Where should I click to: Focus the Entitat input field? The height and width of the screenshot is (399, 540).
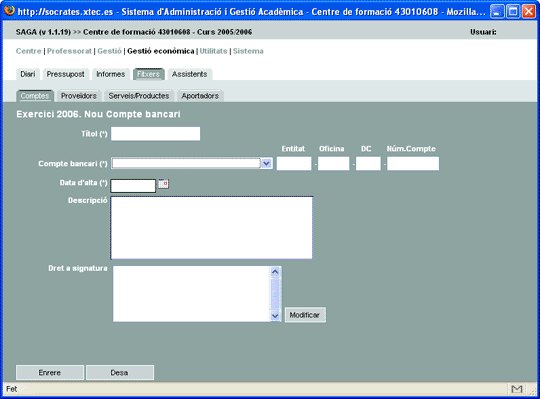click(x=294, y=164)
